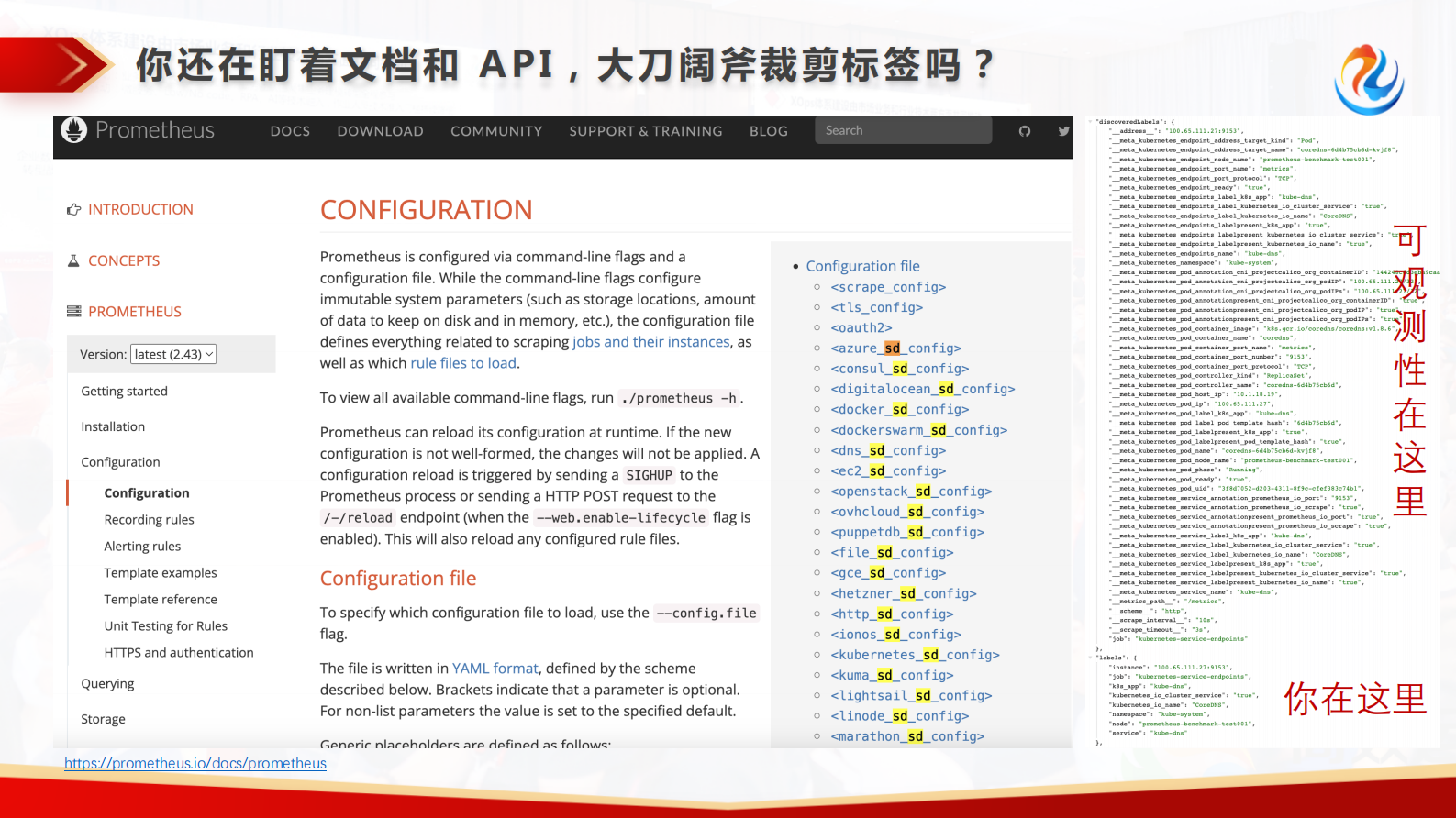Open INTRODUCTION sidebar section
This screenshot has width=1456, height=818.
point(140,209)
